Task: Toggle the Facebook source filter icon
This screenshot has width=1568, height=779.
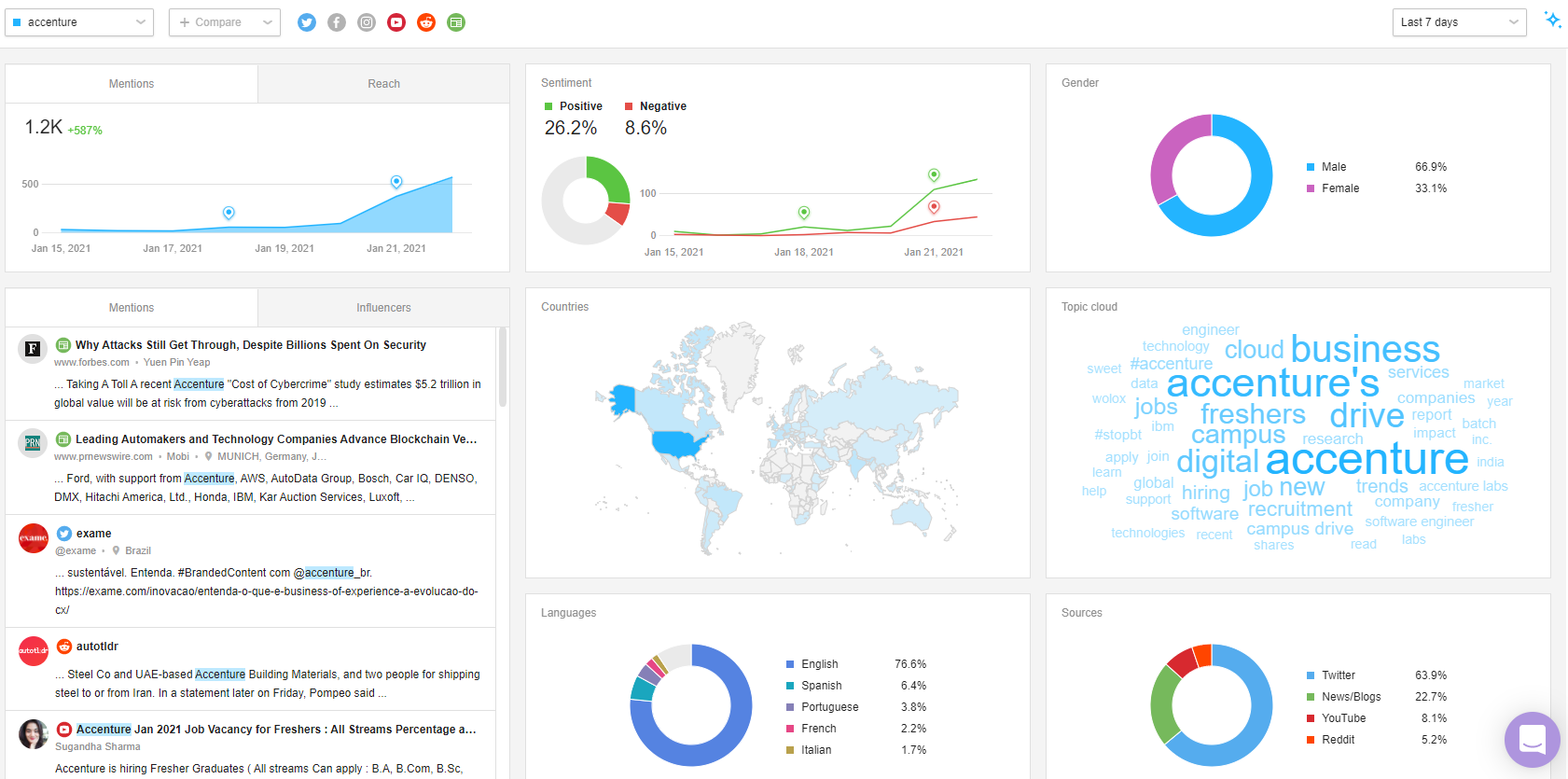Action: tap(337, 22)
